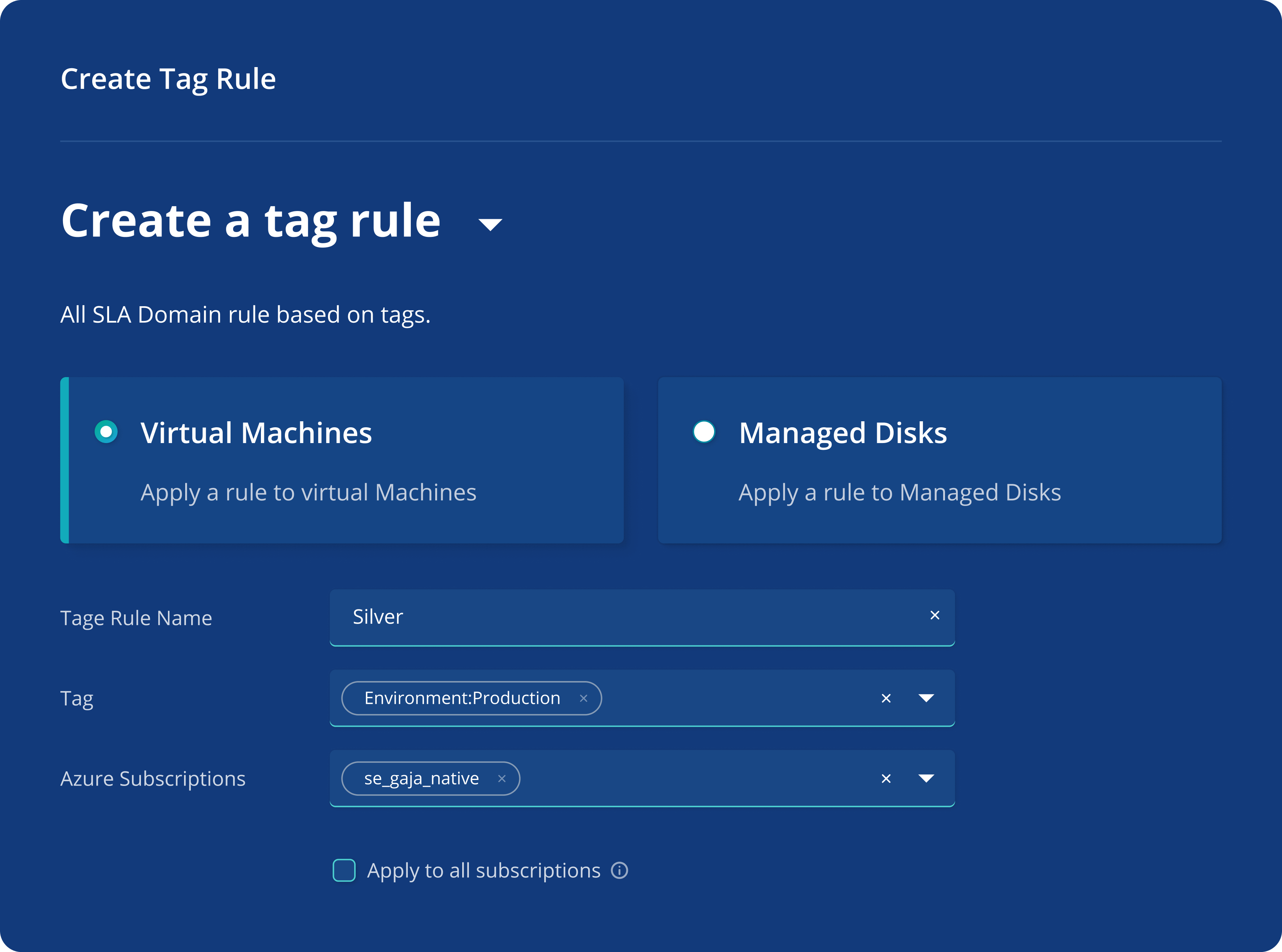This screenshot has width=1282, height=952.
Task: Clear the Silver rule name with X
Action: click(935, 615)
